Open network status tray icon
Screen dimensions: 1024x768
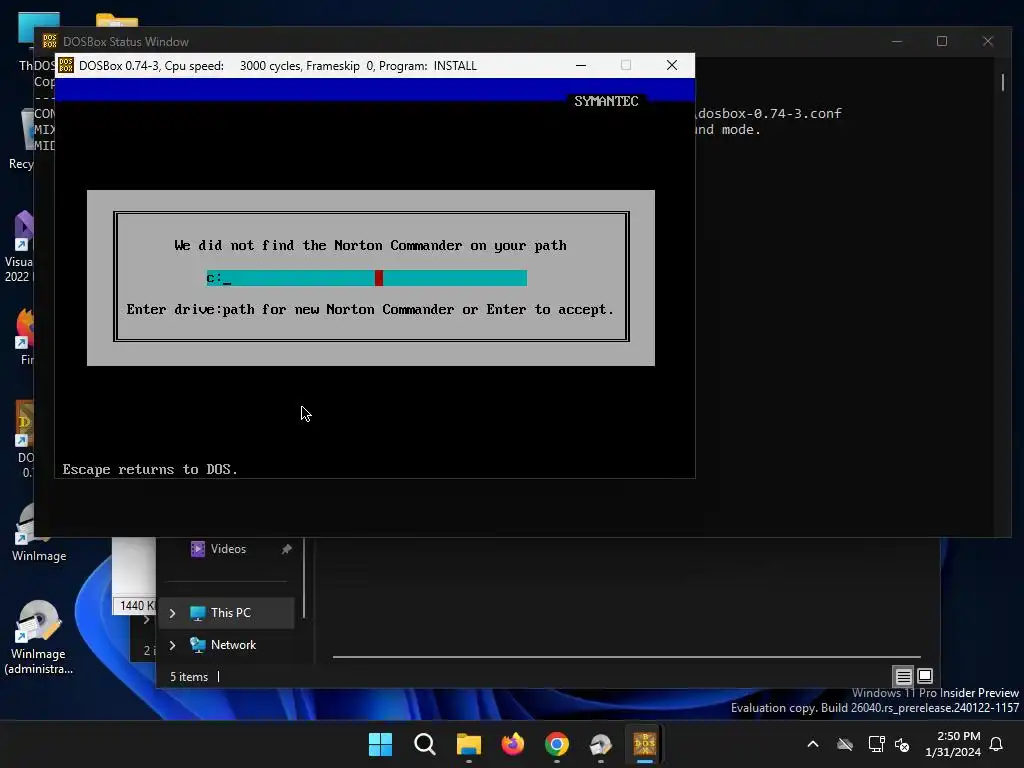click(876, 744)
